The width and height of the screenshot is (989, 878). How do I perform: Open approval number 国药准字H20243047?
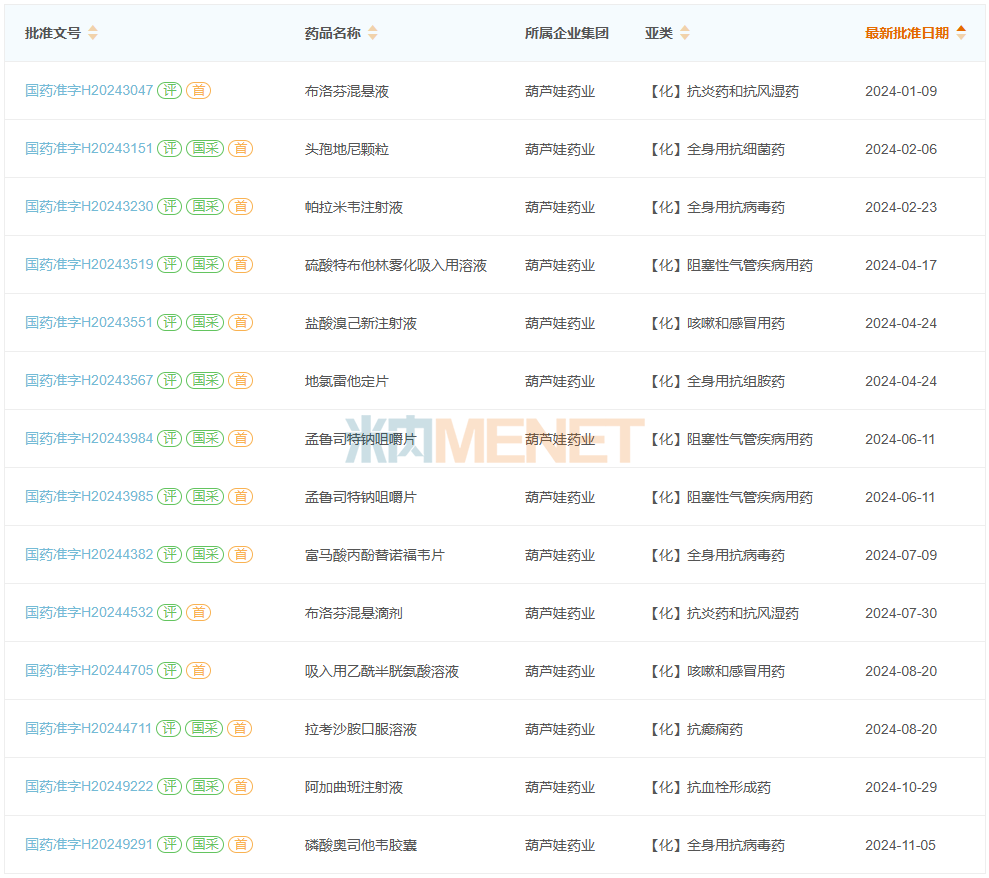[89, 91]
